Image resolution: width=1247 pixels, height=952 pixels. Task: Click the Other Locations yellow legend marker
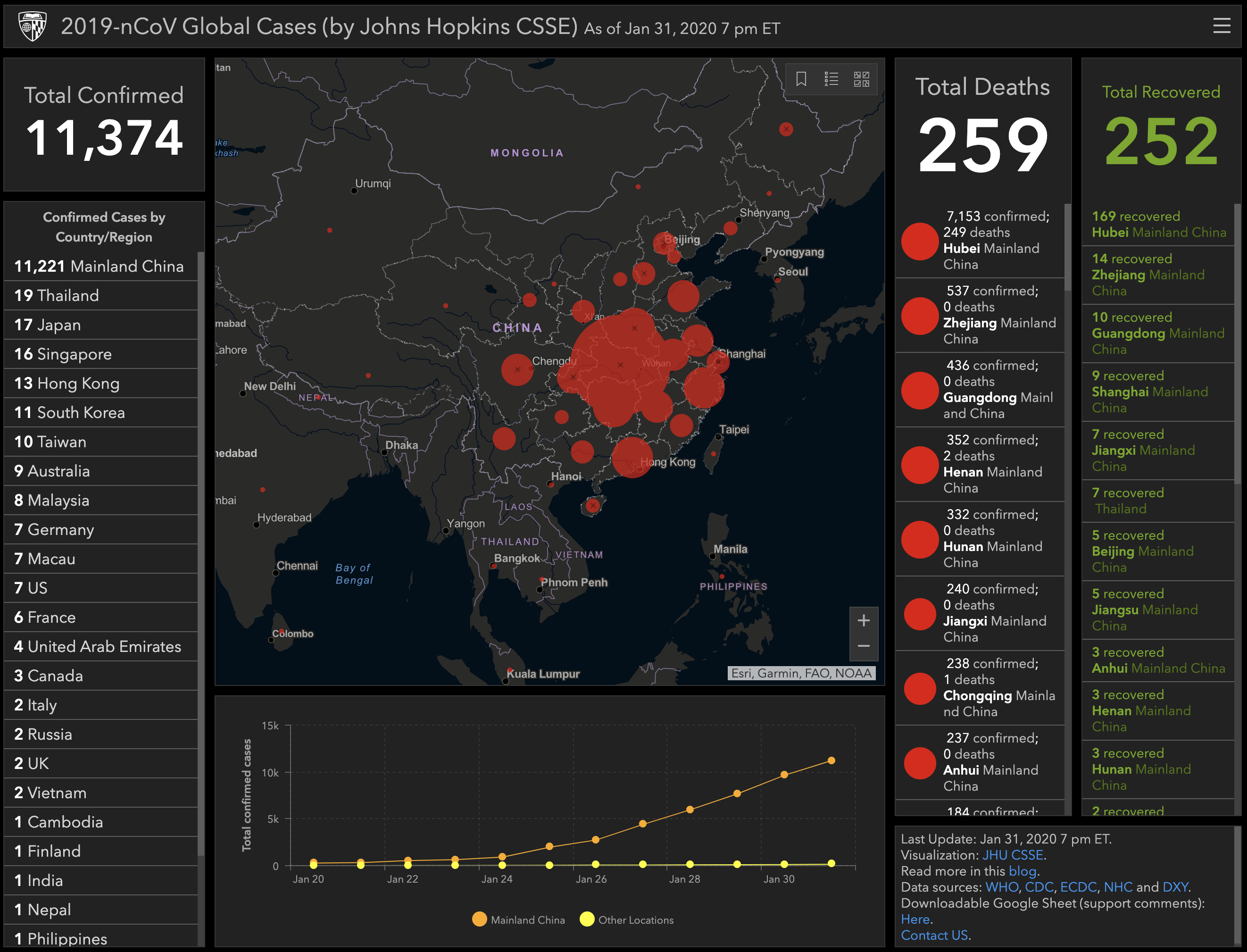point(587,919)
